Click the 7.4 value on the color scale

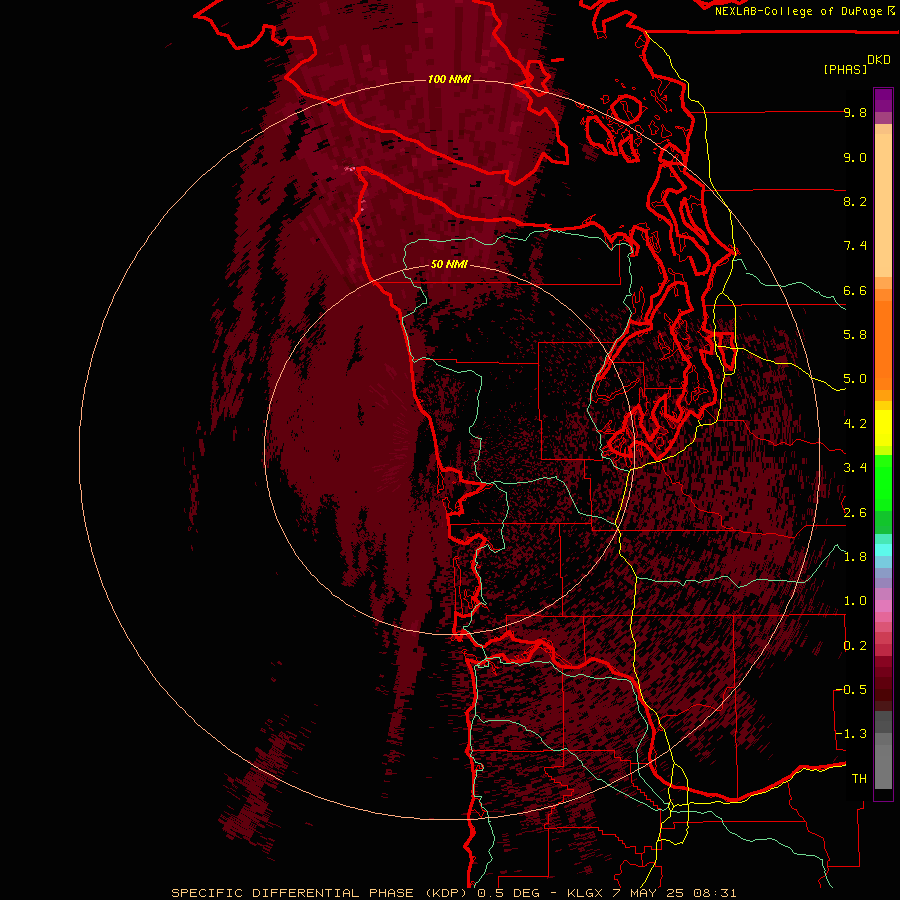855,246
